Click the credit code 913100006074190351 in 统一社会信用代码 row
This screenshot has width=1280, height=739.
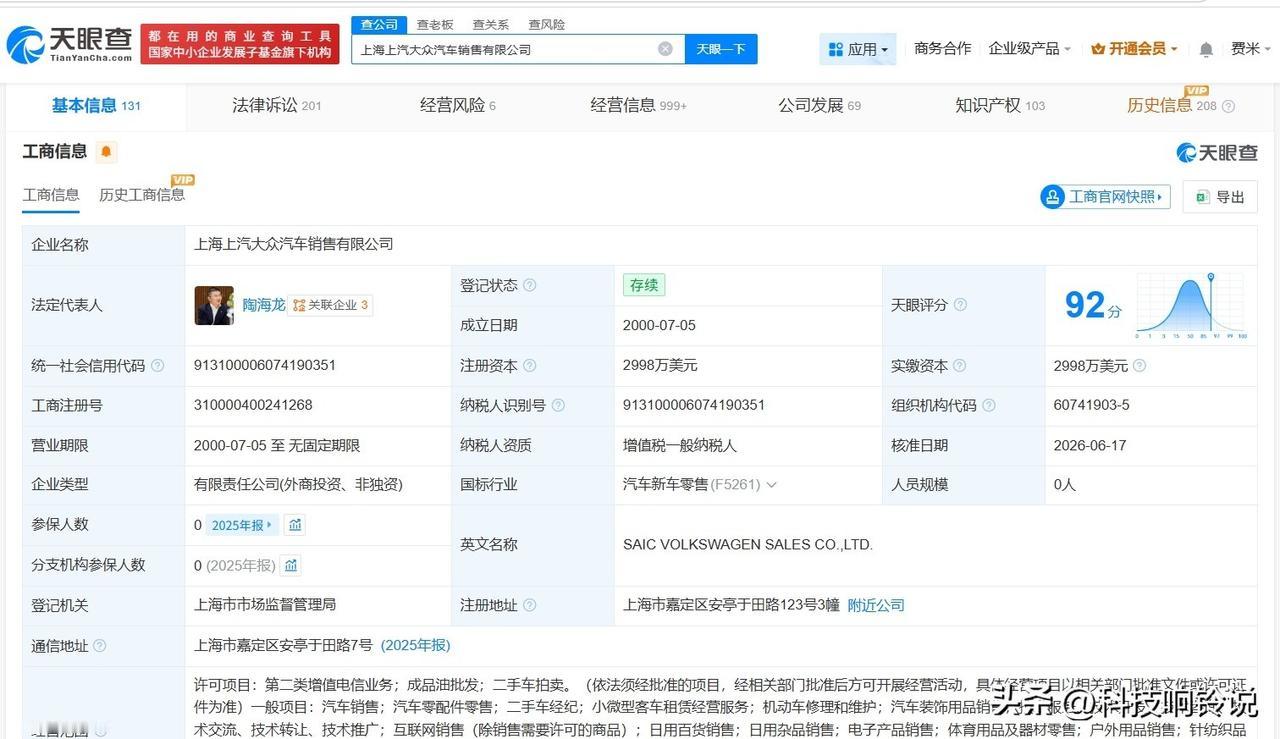(x=265, y=366)
